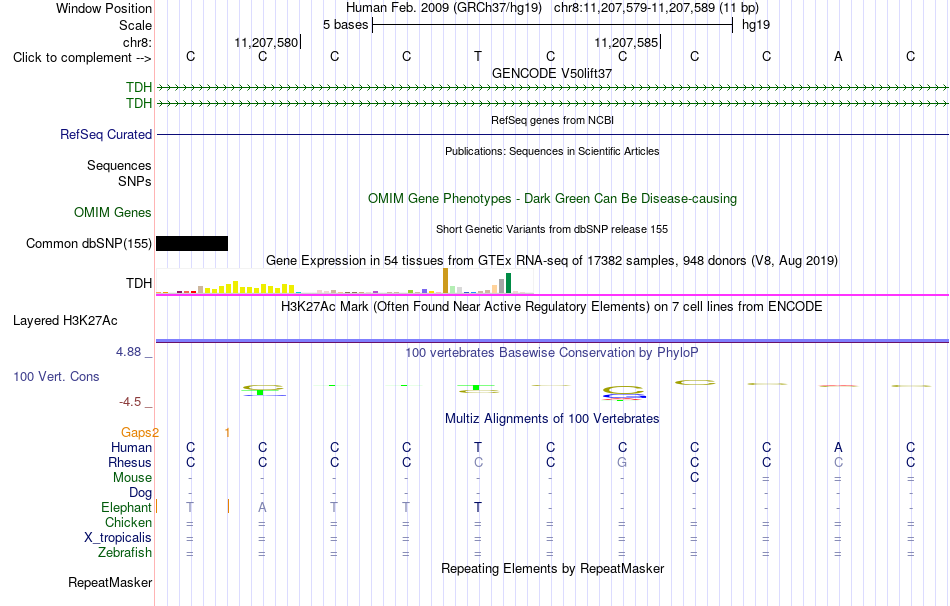The image size is (950, 606).
Task: Click the 4.88 PhyloP upper scale value
Action: [128, 352]
